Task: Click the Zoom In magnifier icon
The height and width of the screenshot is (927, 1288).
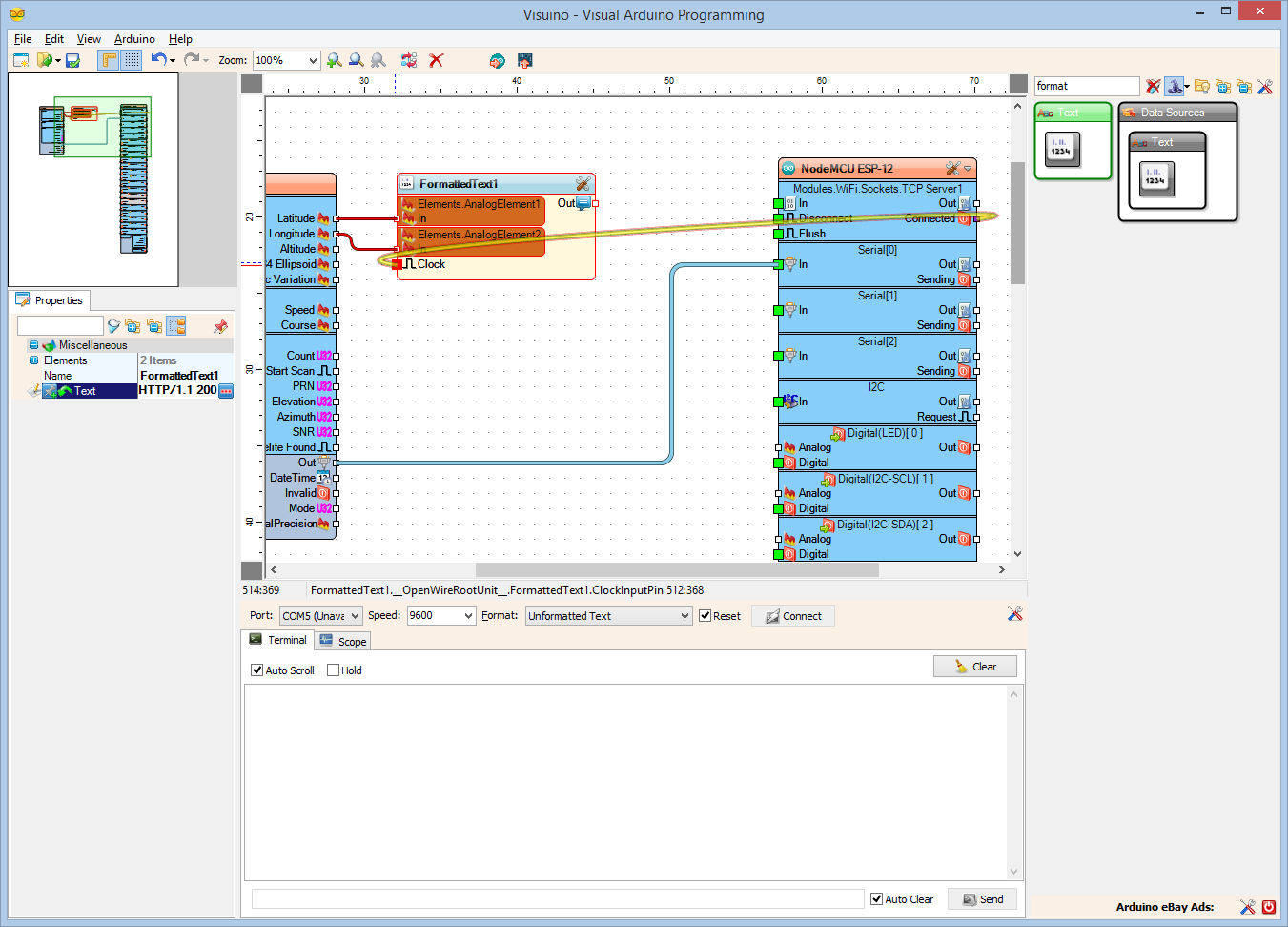Action: pos(334,60)
